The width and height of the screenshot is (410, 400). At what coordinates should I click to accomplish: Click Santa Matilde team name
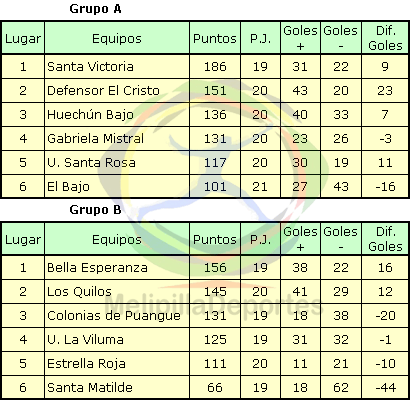90,388
